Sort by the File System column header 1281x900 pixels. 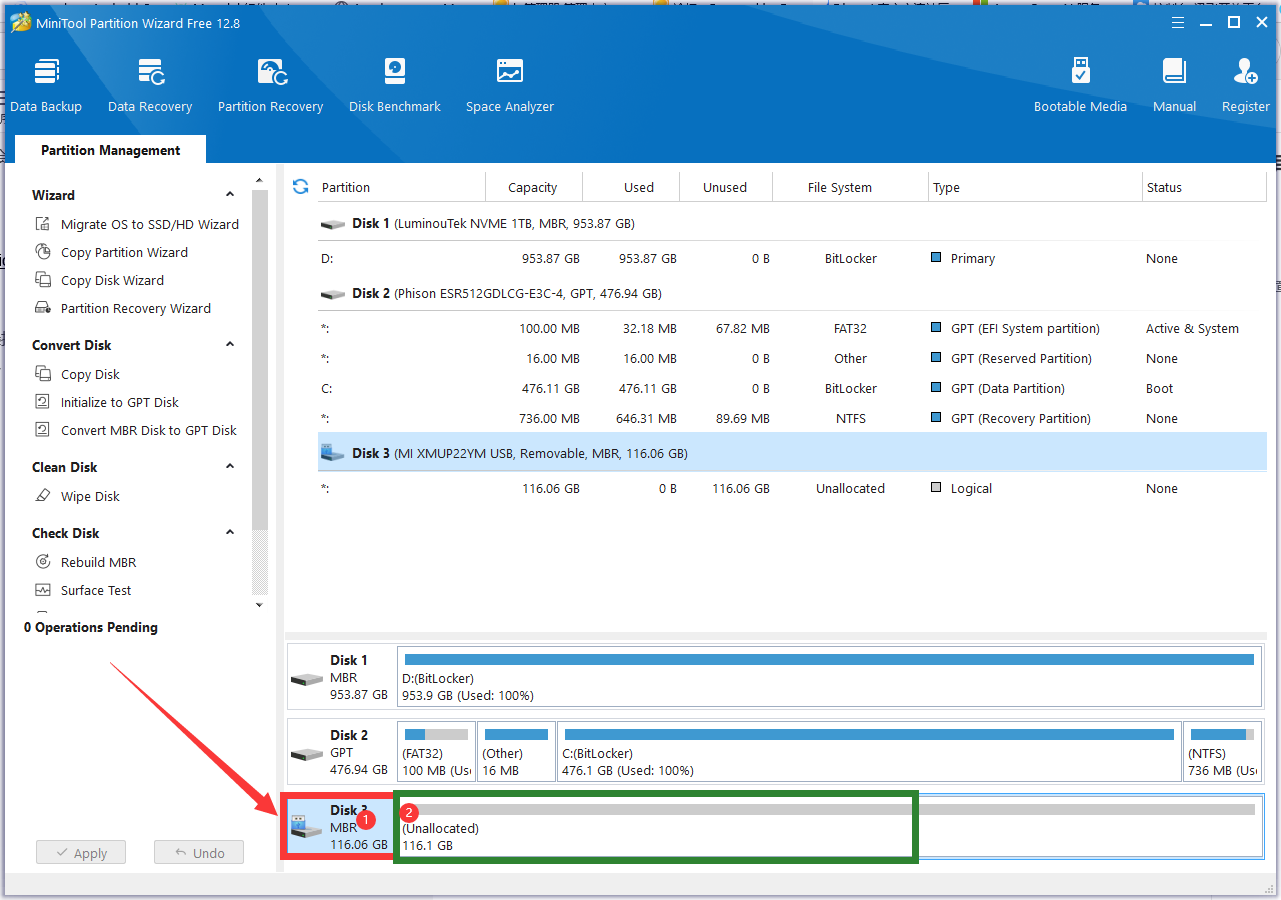point(839,187)
